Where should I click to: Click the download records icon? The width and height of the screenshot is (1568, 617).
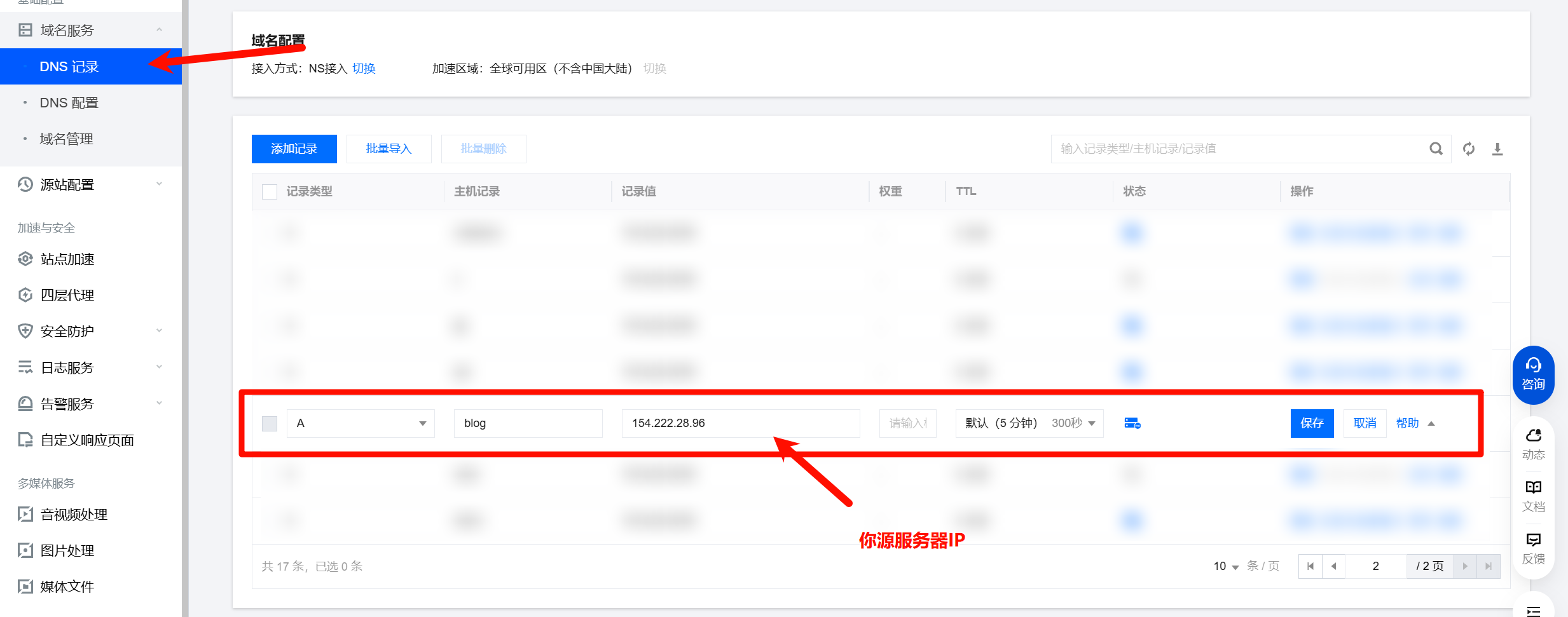[1497, 149]
